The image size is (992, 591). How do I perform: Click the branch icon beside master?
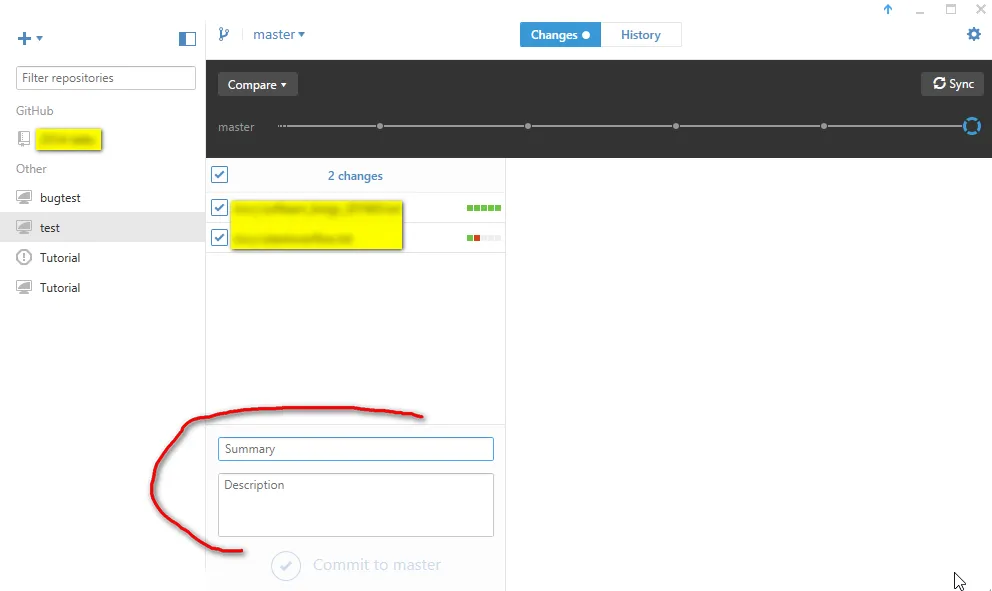pyautogui.click(x=224, y=33)
